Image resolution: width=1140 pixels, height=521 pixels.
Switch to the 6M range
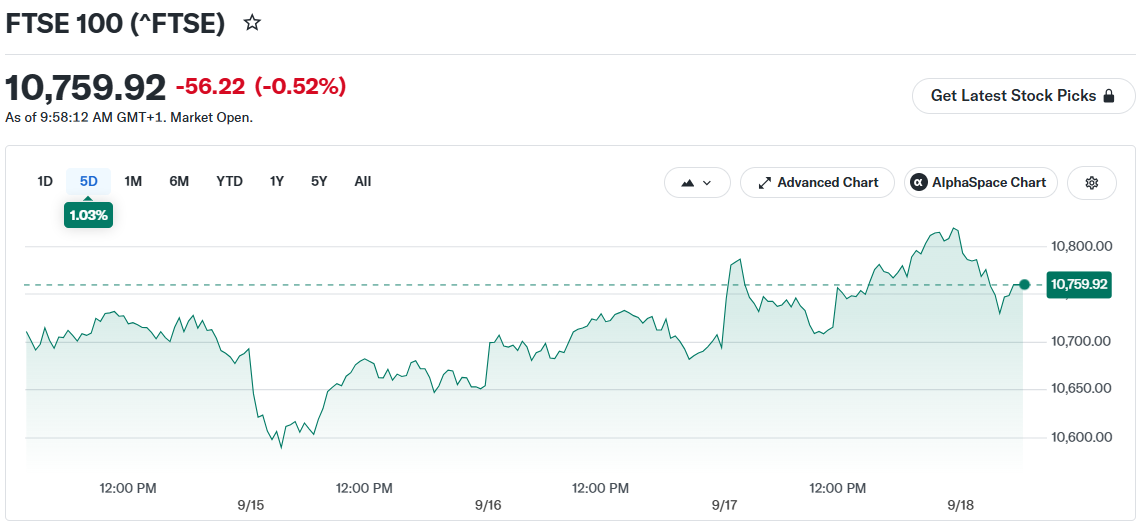click(179, 182)
